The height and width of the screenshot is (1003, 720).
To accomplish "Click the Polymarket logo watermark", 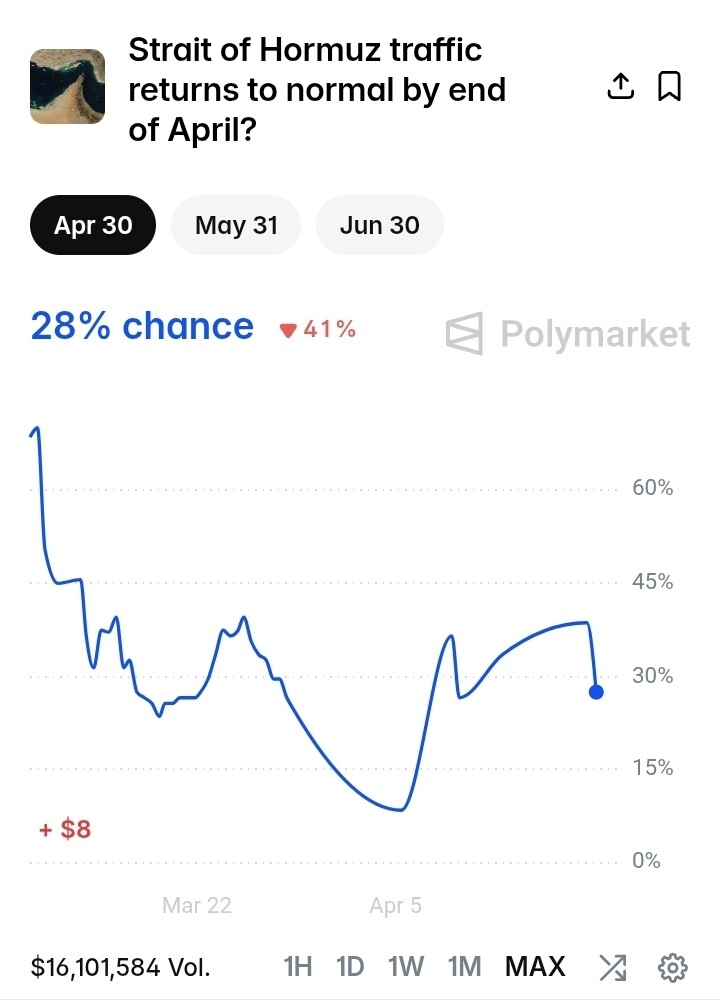I will pyautogui.click(x=568, y=334).
